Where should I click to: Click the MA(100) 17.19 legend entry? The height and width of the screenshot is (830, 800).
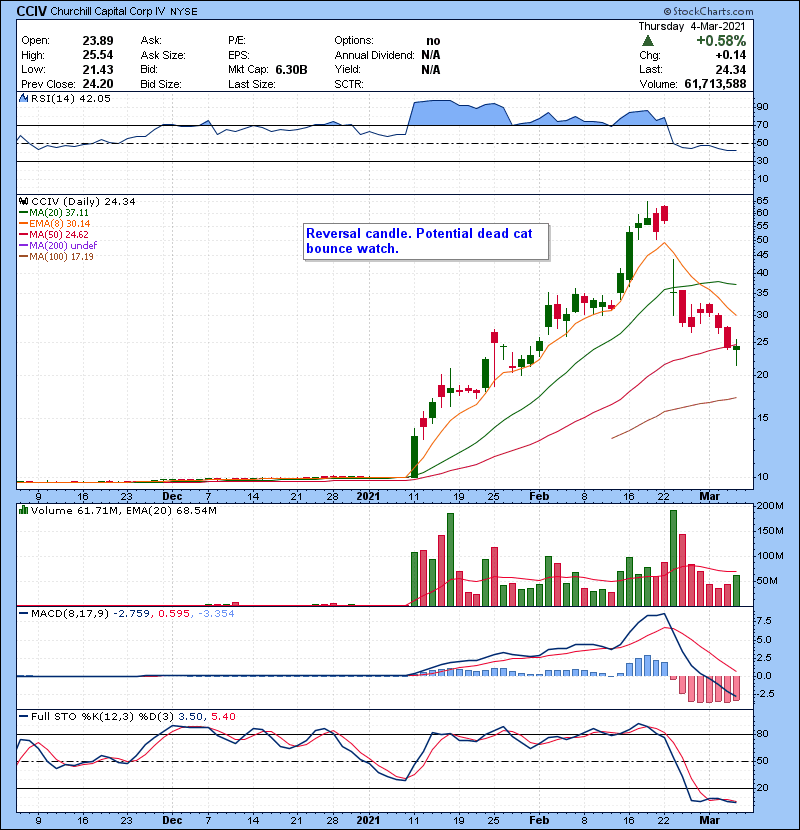(x=57, y=257)
